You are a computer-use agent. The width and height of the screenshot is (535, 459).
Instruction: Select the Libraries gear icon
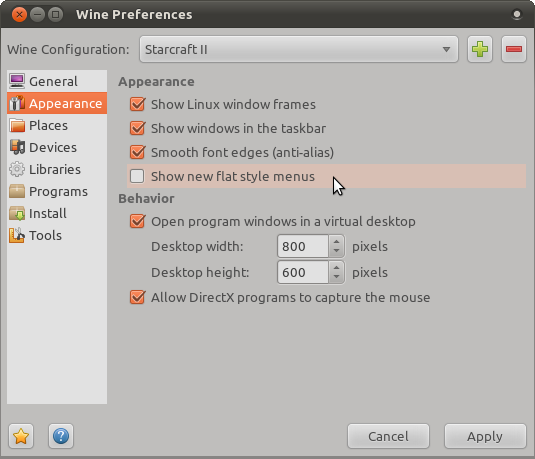click(x=17, y=169)
